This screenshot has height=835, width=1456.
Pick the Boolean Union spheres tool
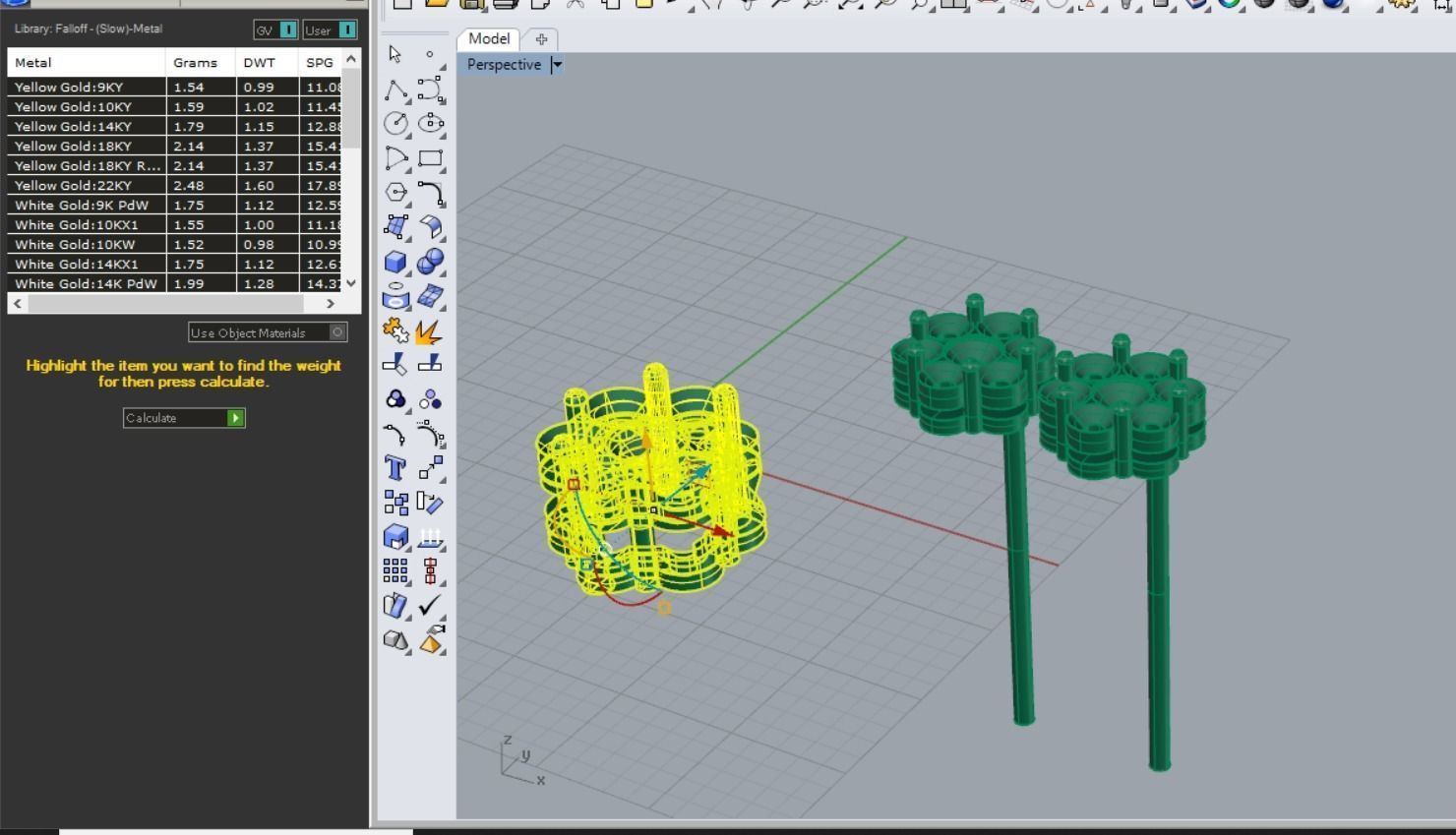[x=430, y=262]
